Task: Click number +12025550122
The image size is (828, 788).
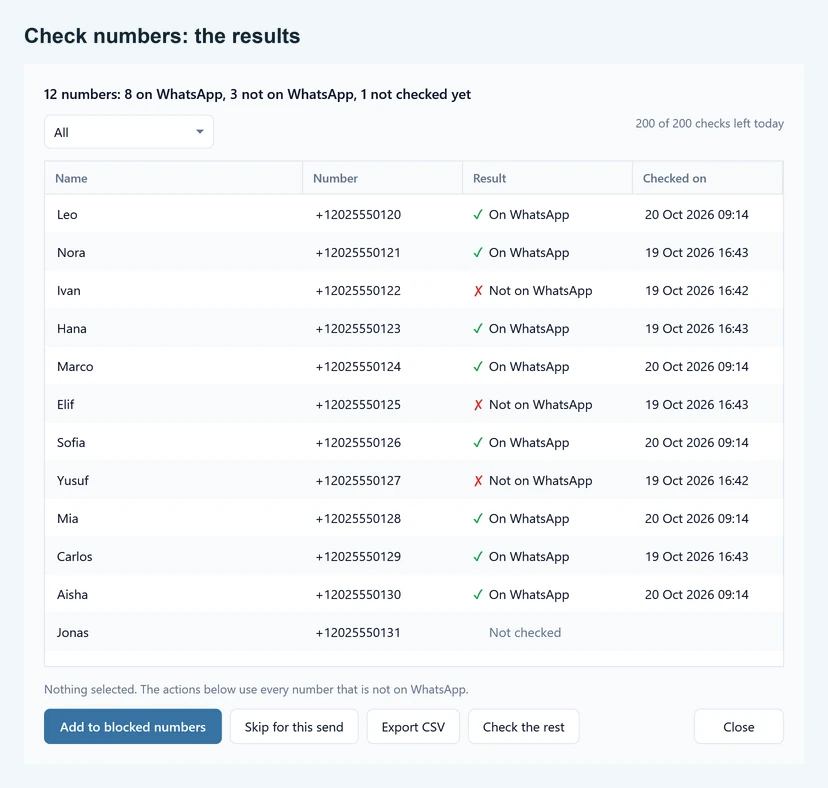Action: [x=358, y=290]
